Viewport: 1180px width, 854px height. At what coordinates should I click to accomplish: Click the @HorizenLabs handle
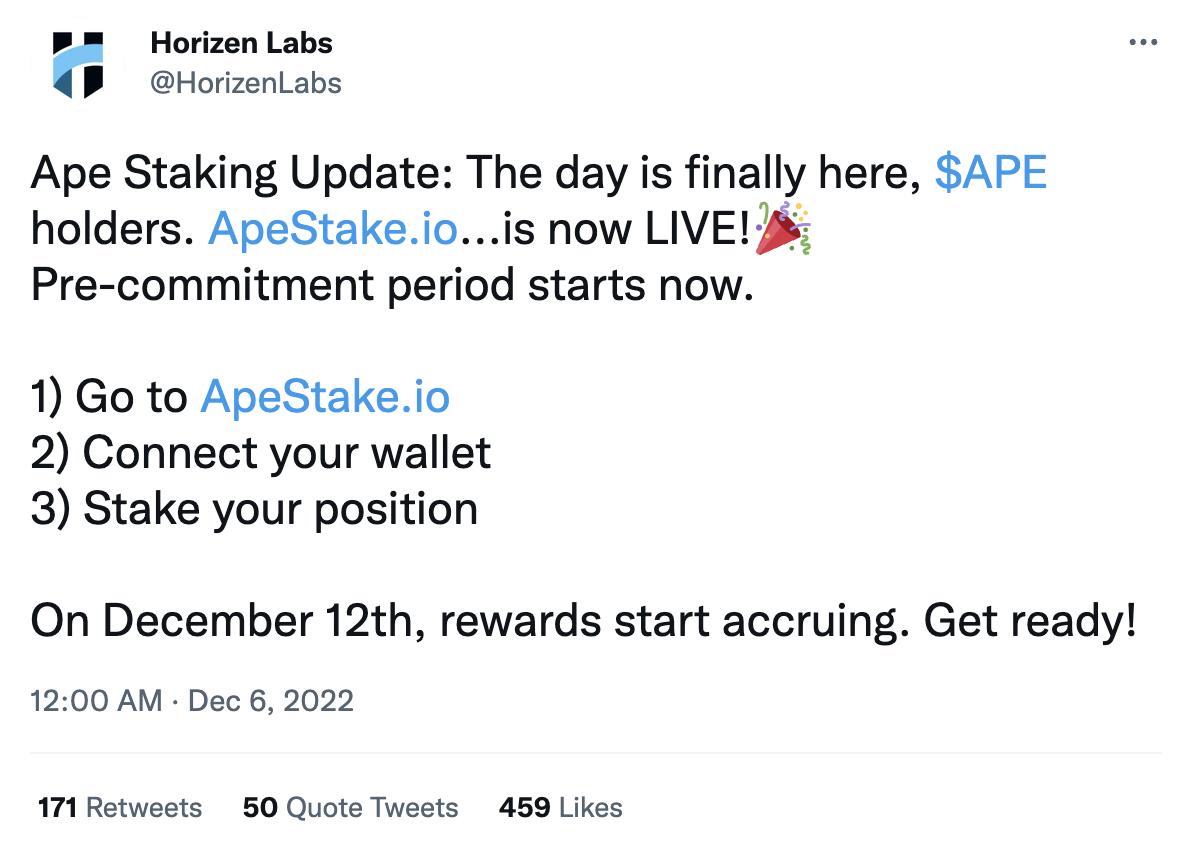pos(245,83)
